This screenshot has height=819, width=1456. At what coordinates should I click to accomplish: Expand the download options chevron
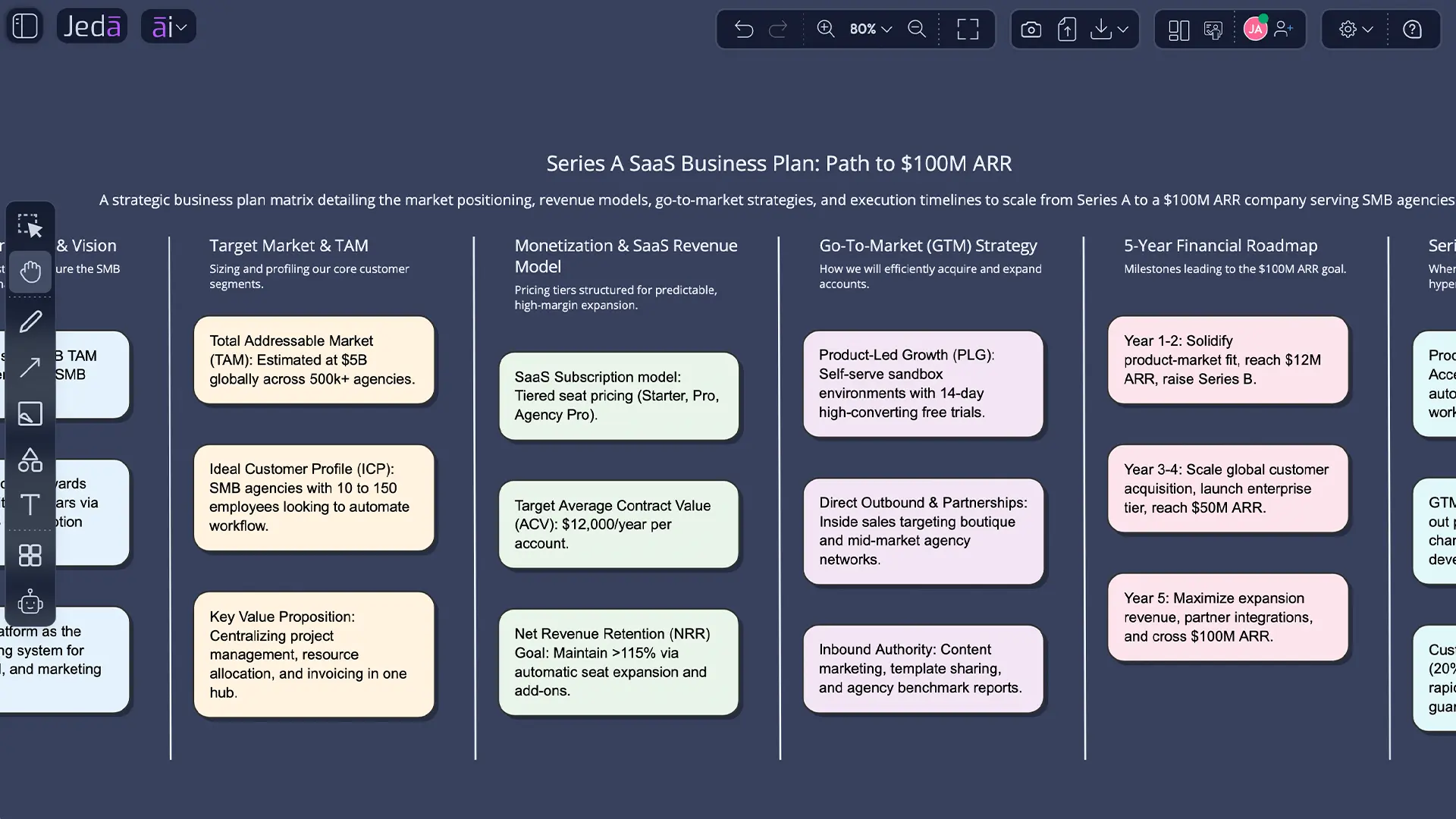pyautogui.click(x=1123, y=30)
